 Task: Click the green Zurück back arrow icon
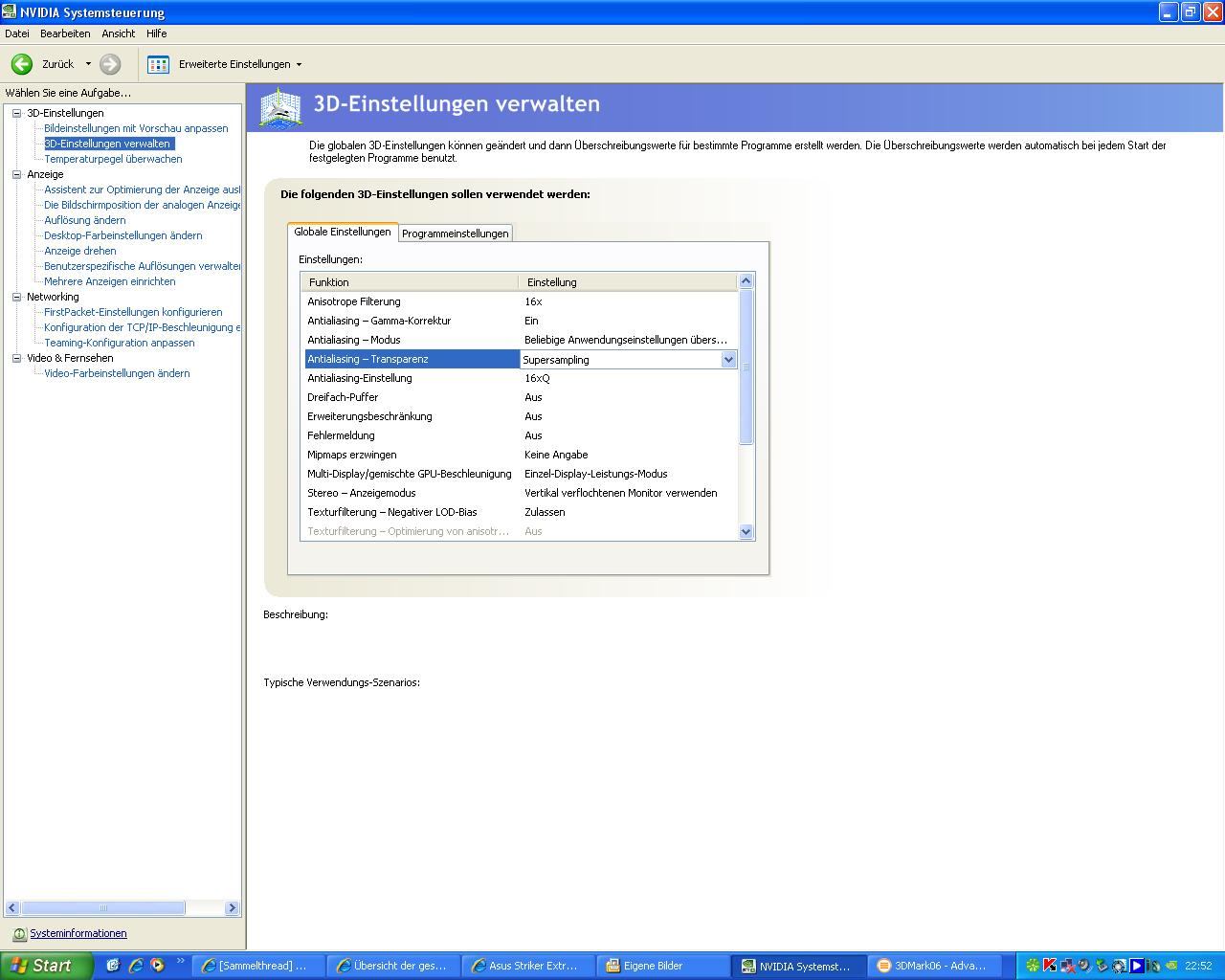click(22, 64)
